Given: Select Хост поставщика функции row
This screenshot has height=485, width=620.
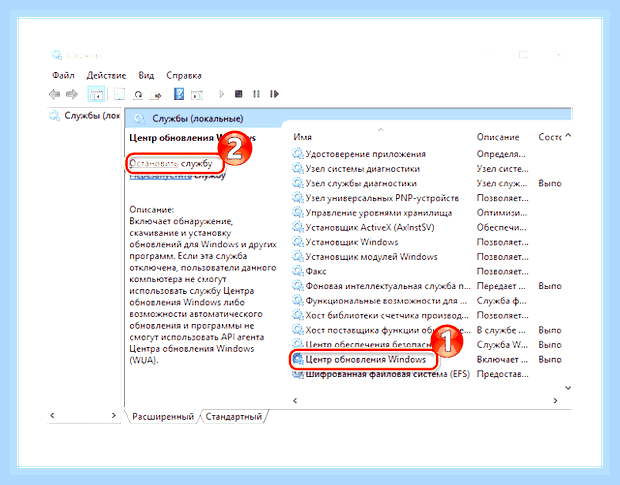Looking at the screenshot, I should (427, 330).
